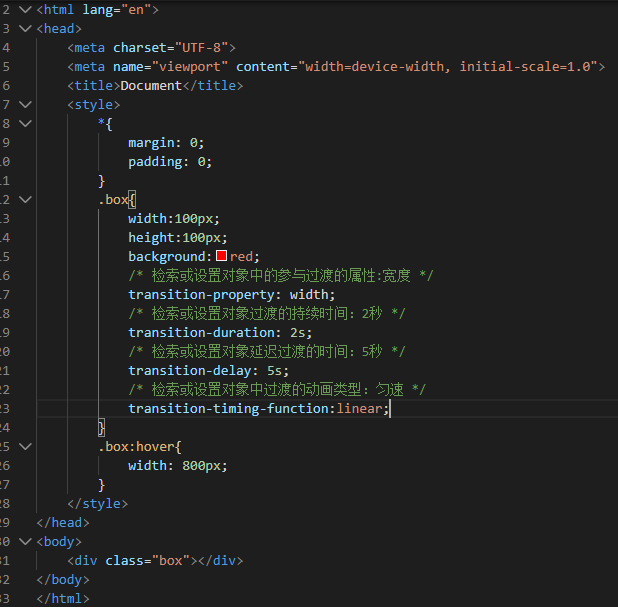Collapse the body tag fold chevron
Image resolution: width=618 pixels, height=607 pixels.
tap(25, 542)
